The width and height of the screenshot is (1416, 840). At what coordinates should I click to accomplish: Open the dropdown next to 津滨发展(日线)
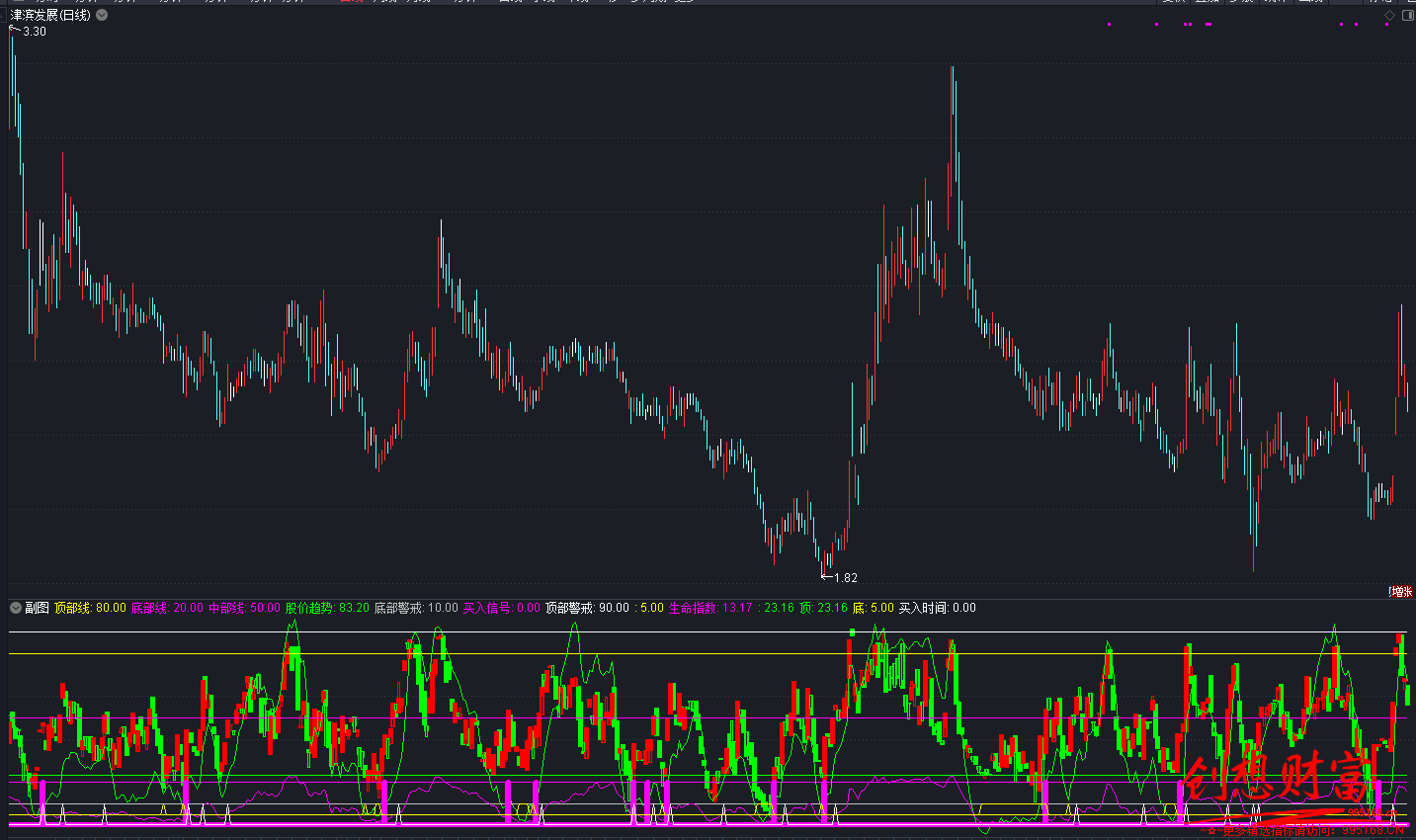click(x=102, y=16)
